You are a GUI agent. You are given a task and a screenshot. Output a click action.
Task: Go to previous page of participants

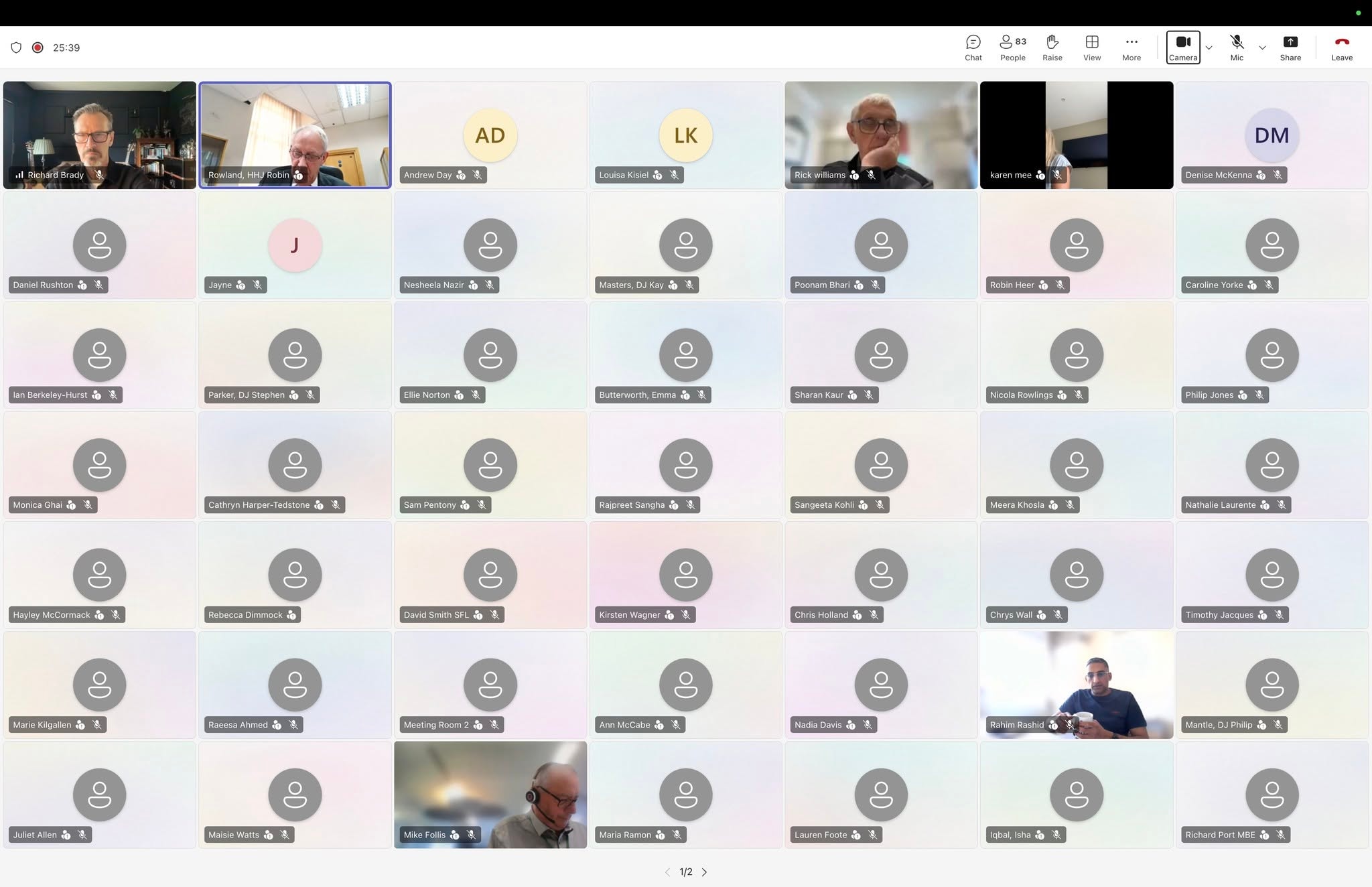pyautogui.click(x=667, y=872)
